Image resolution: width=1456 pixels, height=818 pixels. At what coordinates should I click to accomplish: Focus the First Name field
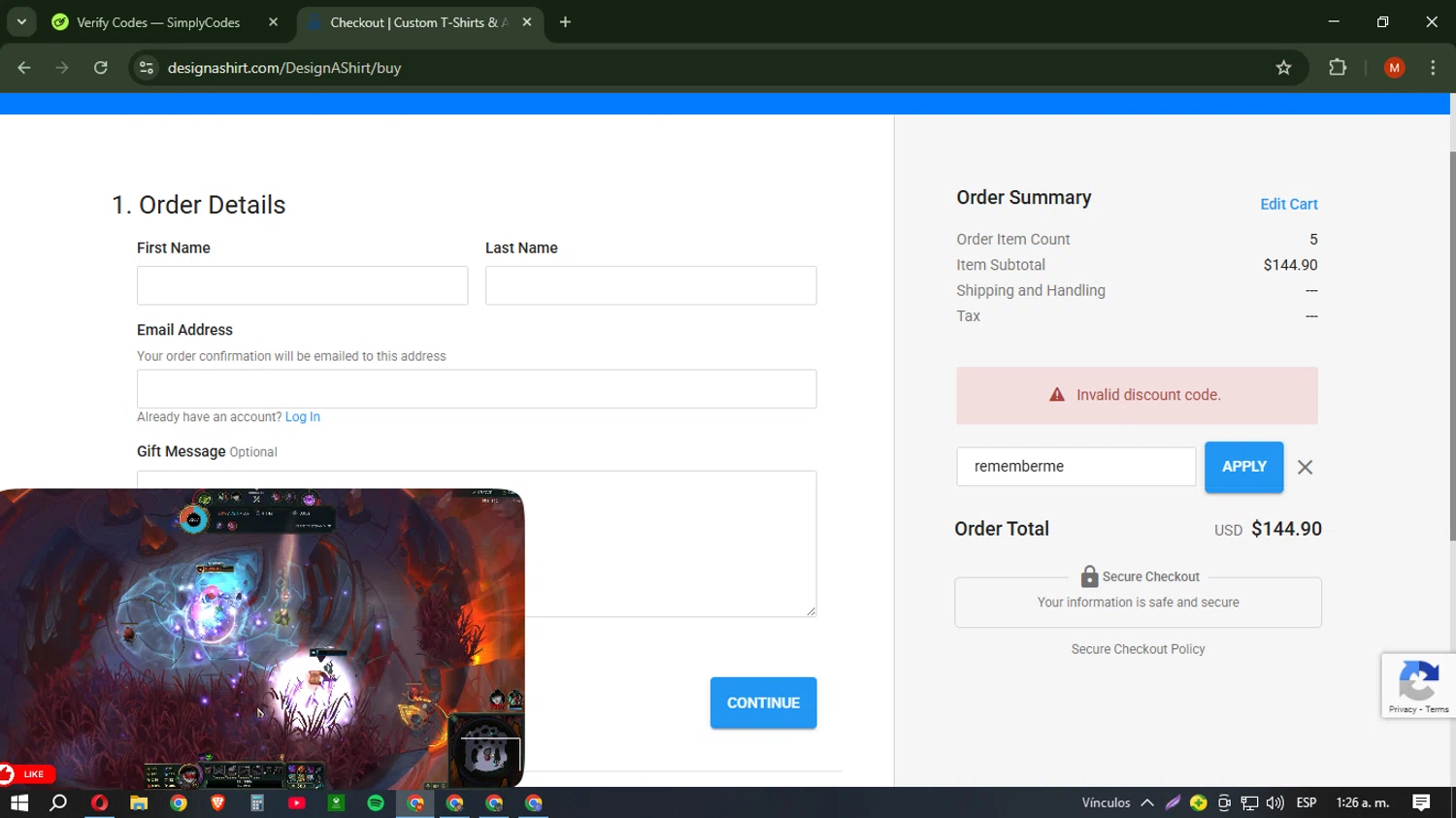(x=302, y=285)
